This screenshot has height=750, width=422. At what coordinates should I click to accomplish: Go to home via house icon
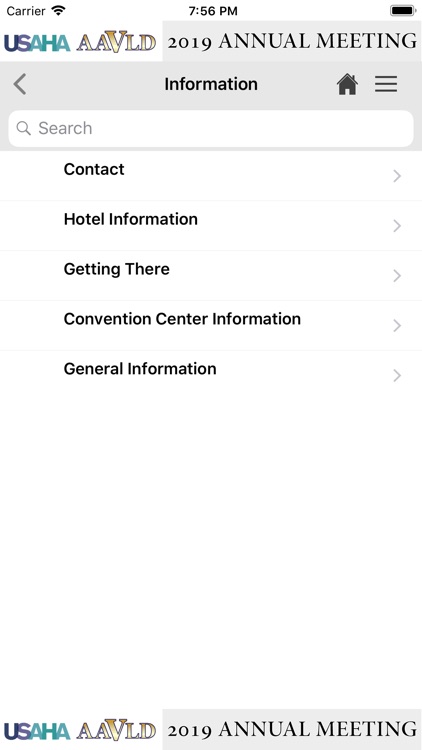pyautogui.click(x=347, y=85)
